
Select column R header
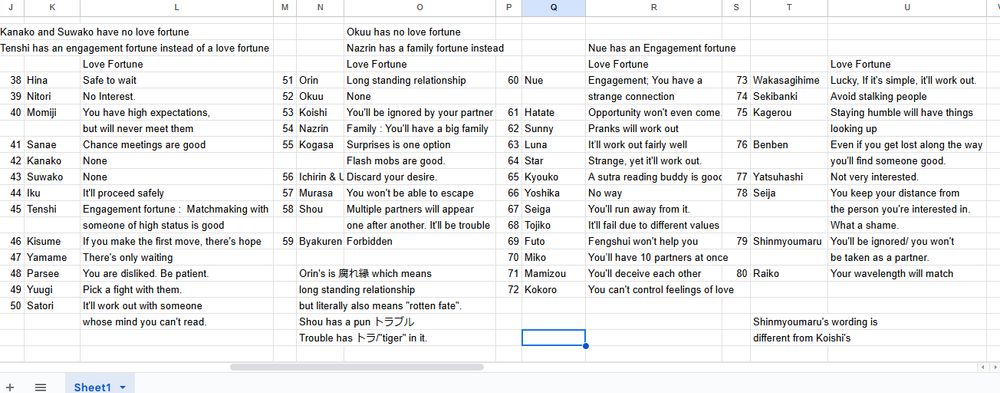click(654, 8)
